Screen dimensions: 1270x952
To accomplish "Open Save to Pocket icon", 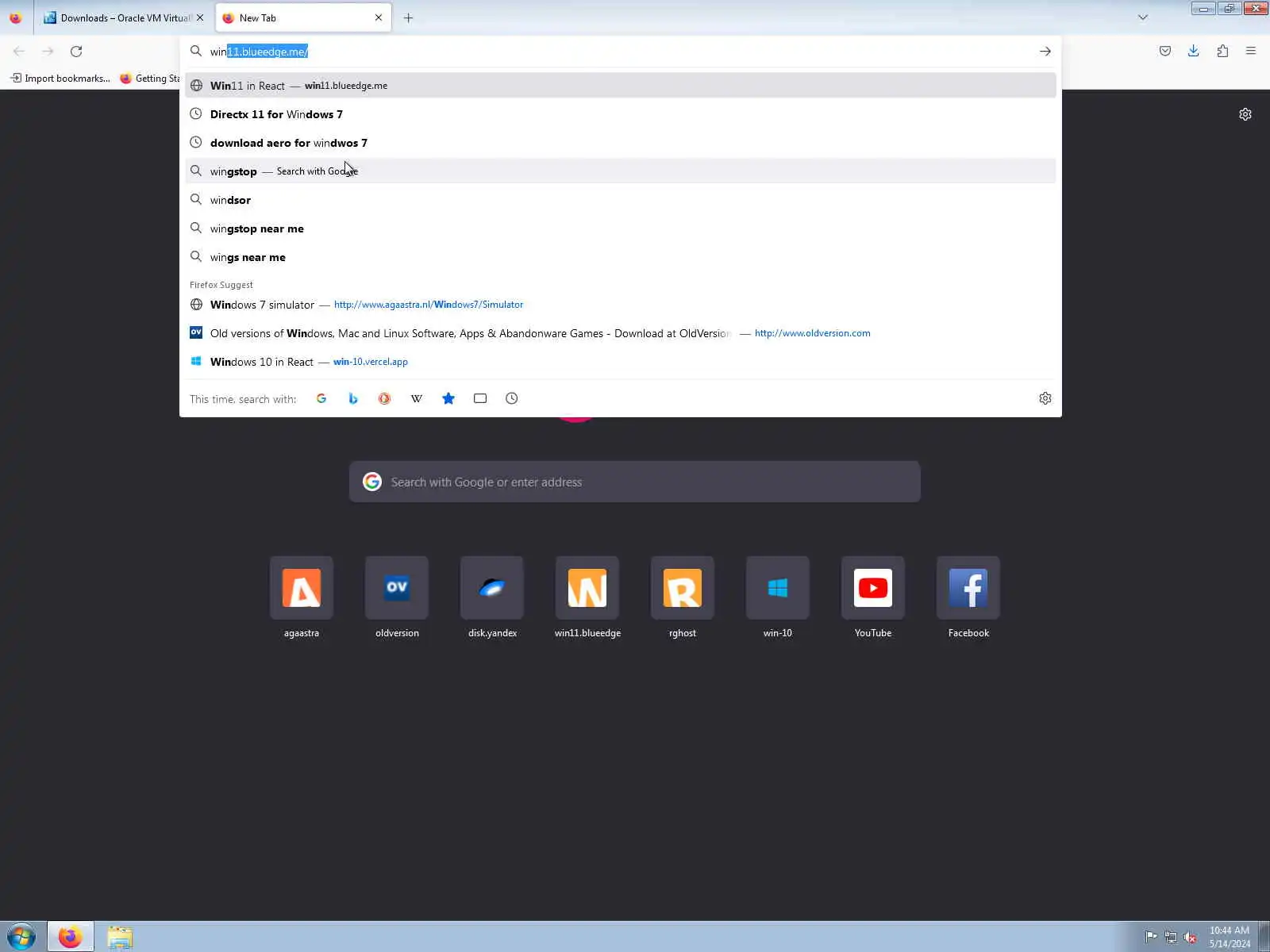I will pyautogui.click(x=1164, y=52).
